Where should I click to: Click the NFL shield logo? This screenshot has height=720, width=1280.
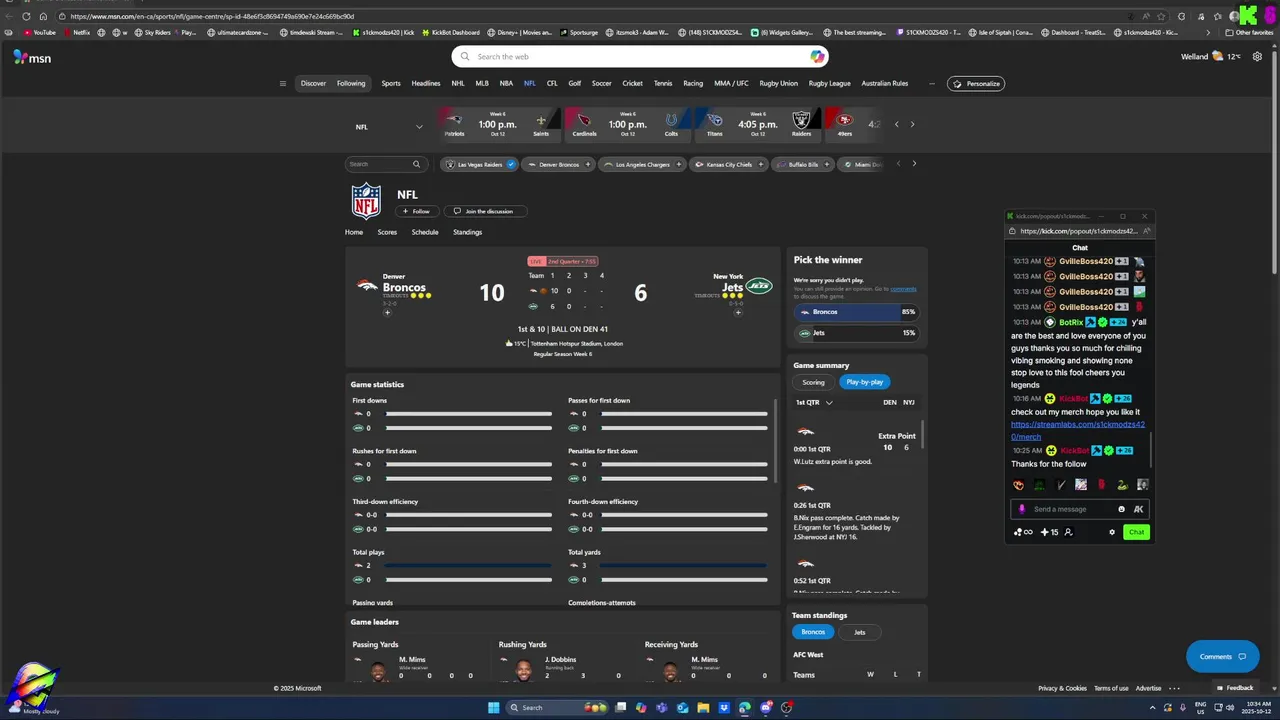coord(366,201)
